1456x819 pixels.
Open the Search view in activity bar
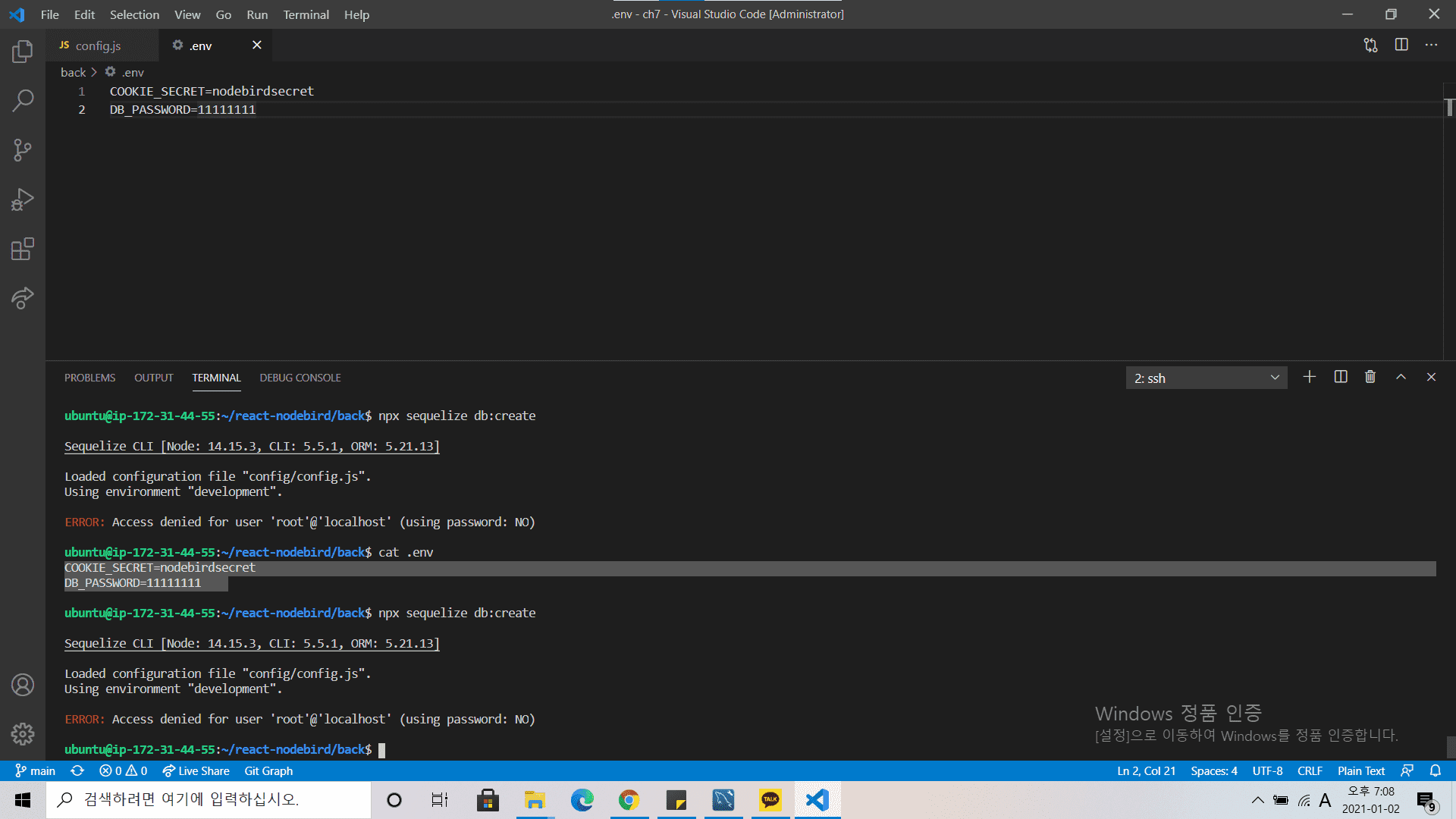tap(23, 101)
